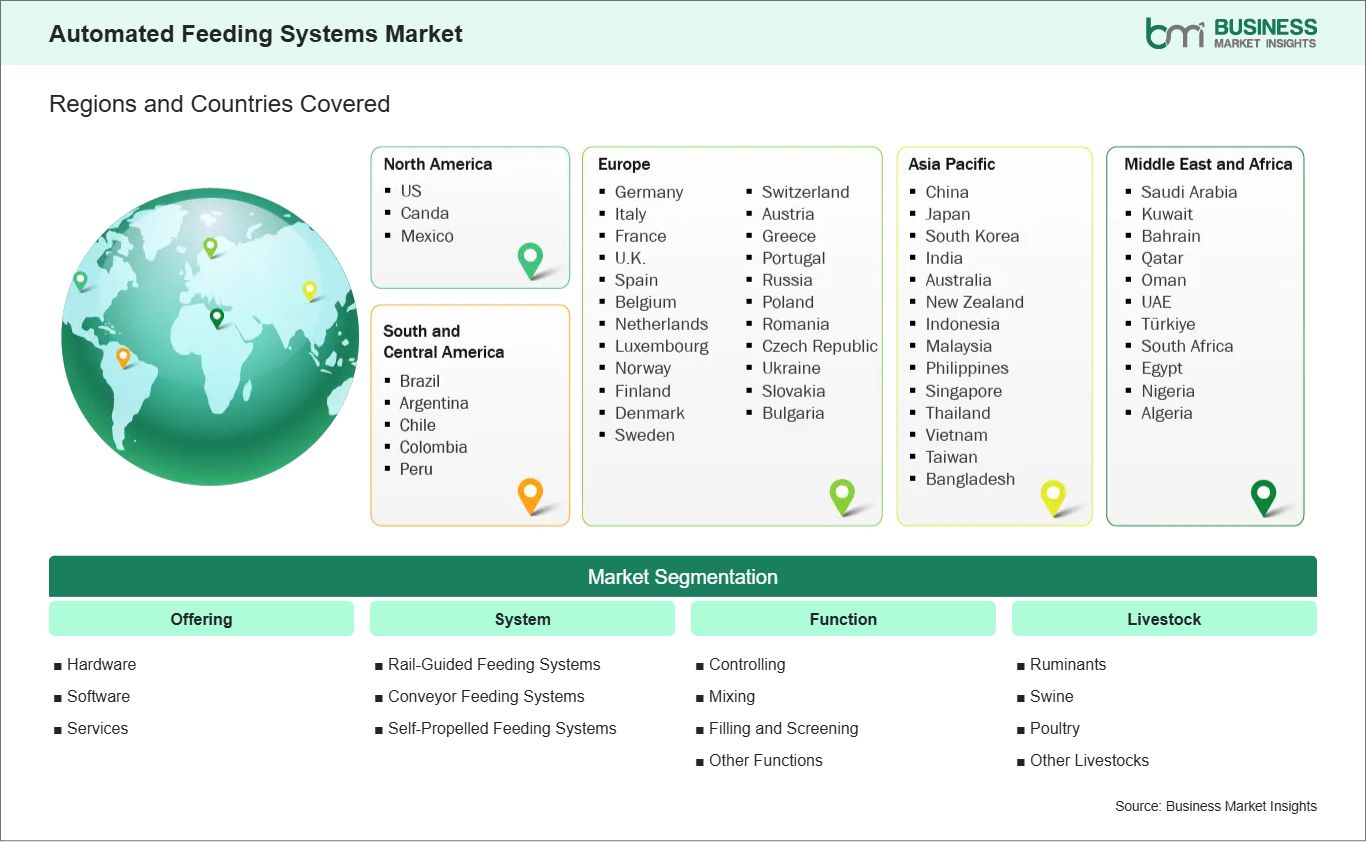1366x842 pixels.
Task: Click the Source: Business Market Insights link
Action: coord(1216,806)
